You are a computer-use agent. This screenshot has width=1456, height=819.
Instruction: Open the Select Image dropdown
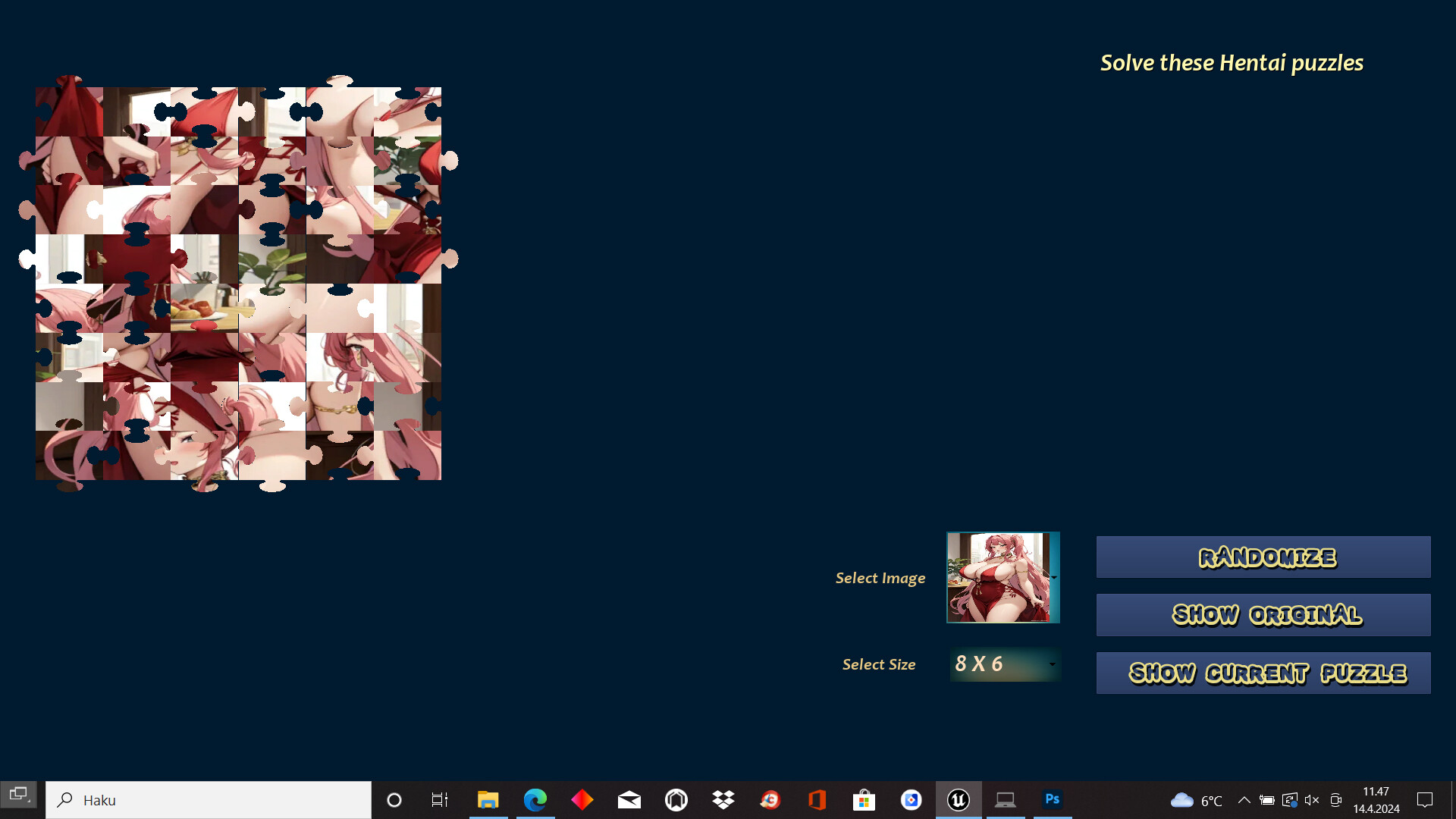pos(1053,577)
